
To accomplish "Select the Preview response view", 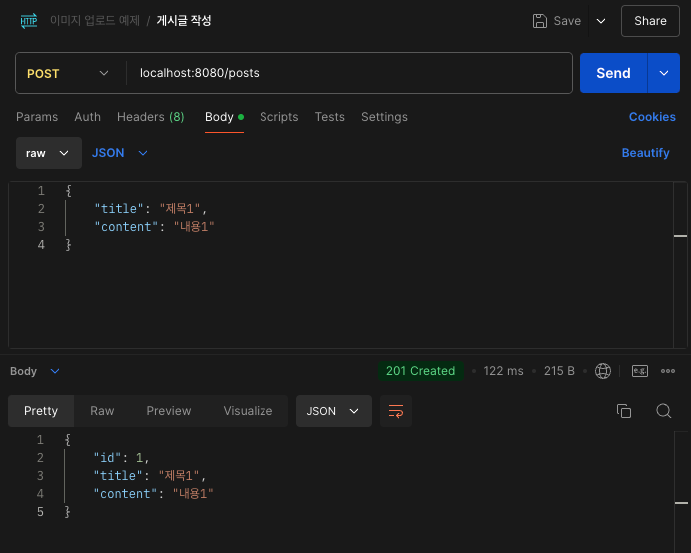I will tap(169, 411).
